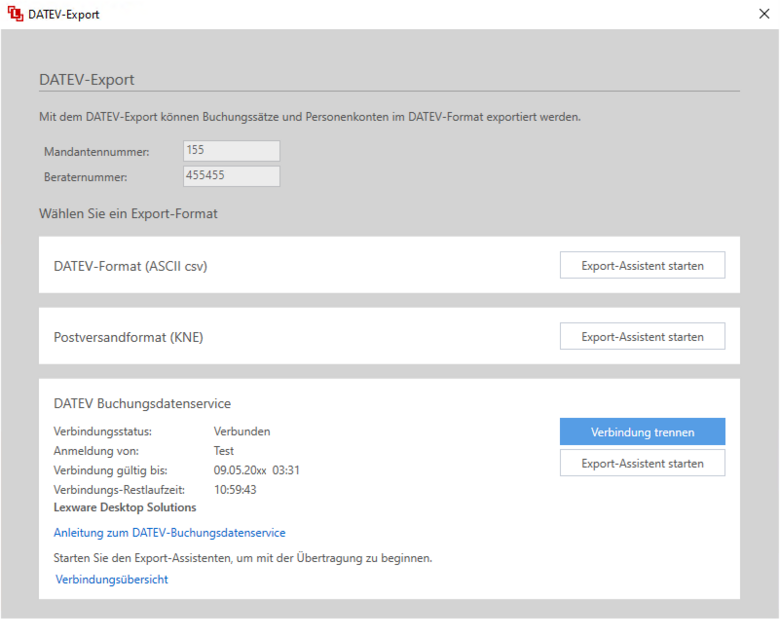The image size is (780, 637).
Task: Click the Anmeldung von value Test
Action: pos(224,451)
